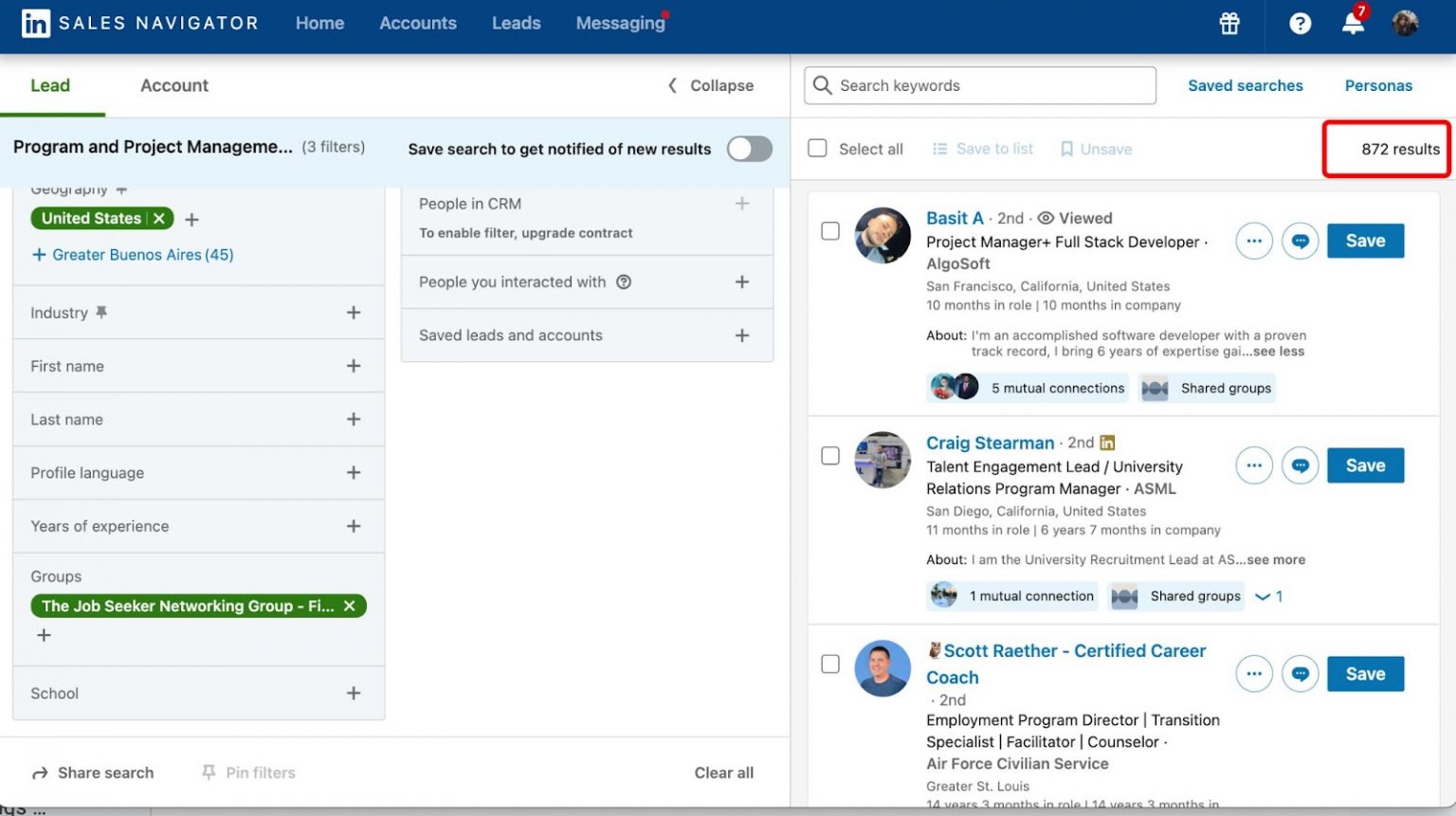This screenshot has width=1456, height=816.
Task: Check the checkbox next to Craig Stearman
Action: pos(830,456)
